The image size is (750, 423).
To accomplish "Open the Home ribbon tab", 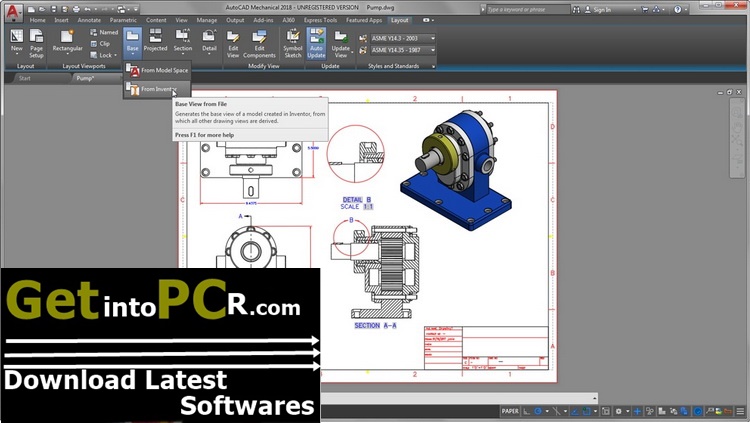I will point(37,20).
